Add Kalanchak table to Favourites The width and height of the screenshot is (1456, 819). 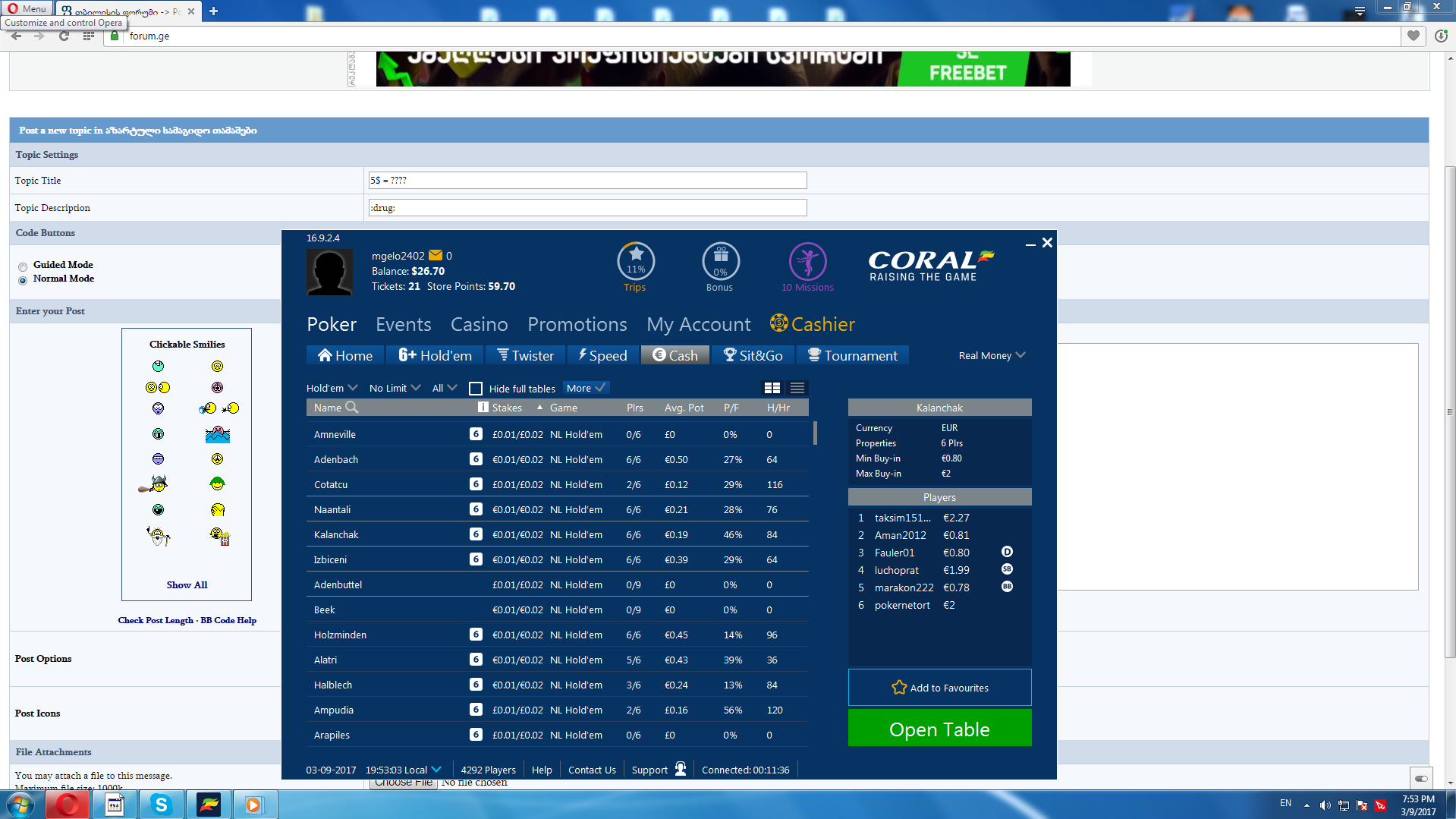click(939, 688)
